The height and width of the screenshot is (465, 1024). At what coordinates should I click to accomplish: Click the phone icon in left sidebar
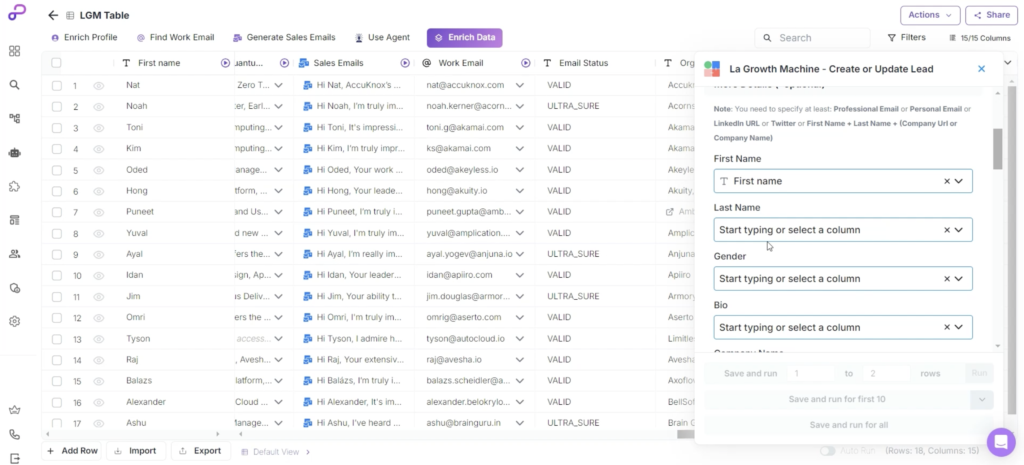[x=15, y=435]
